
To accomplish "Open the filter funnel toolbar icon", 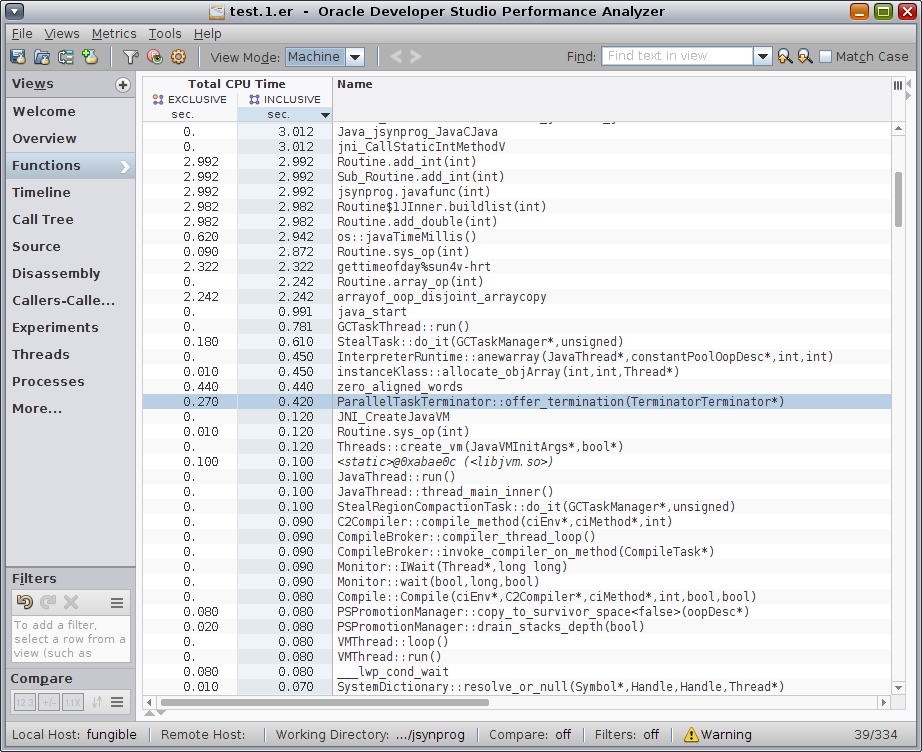I will click(131, 56).
